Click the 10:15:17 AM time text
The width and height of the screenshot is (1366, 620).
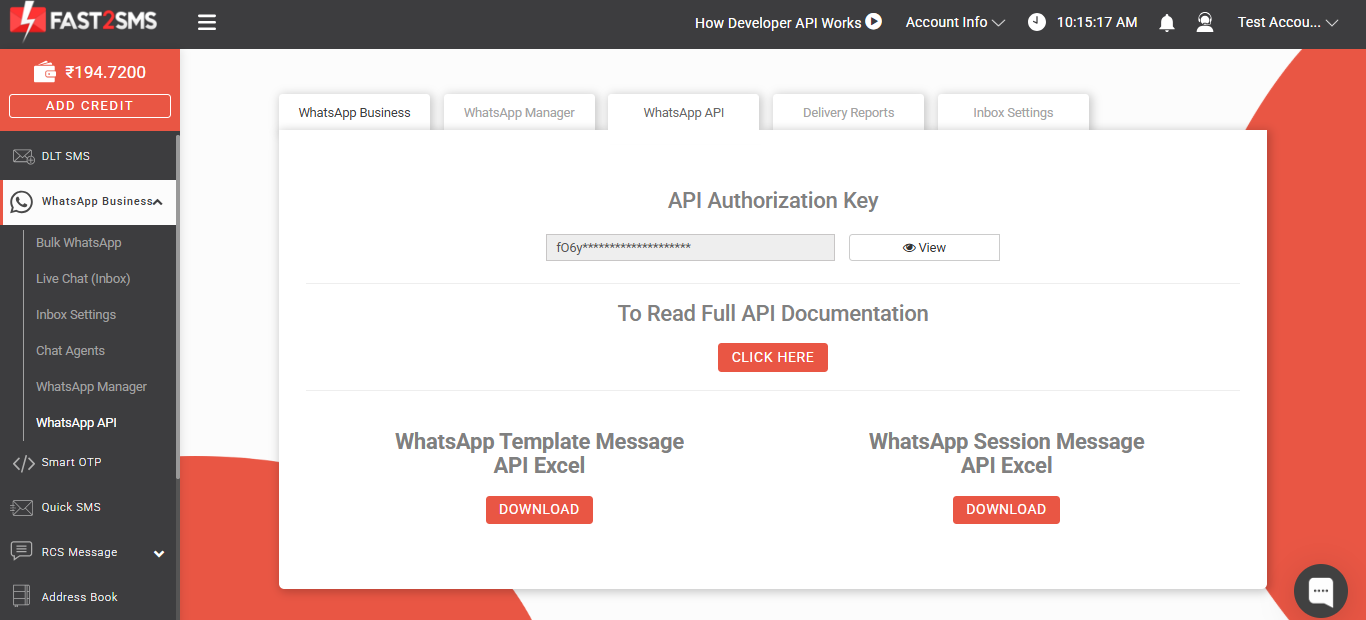tap(1097, 22)
